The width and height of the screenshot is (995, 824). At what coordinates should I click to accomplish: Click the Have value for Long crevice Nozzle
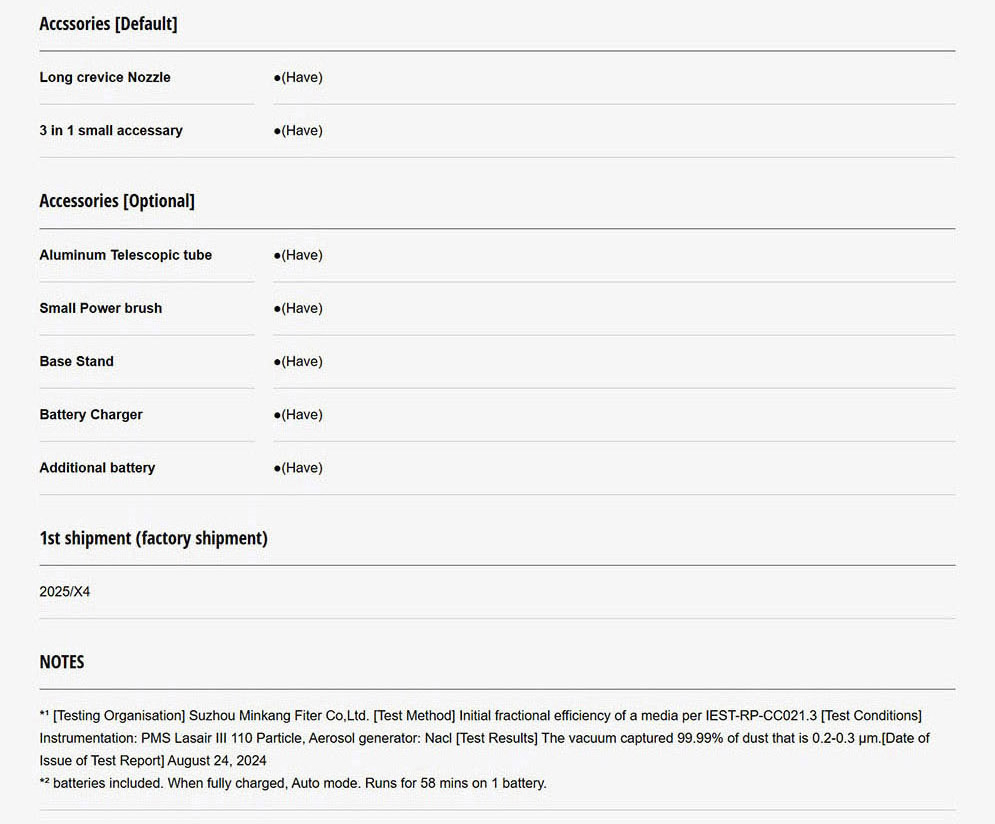(298, 77)
